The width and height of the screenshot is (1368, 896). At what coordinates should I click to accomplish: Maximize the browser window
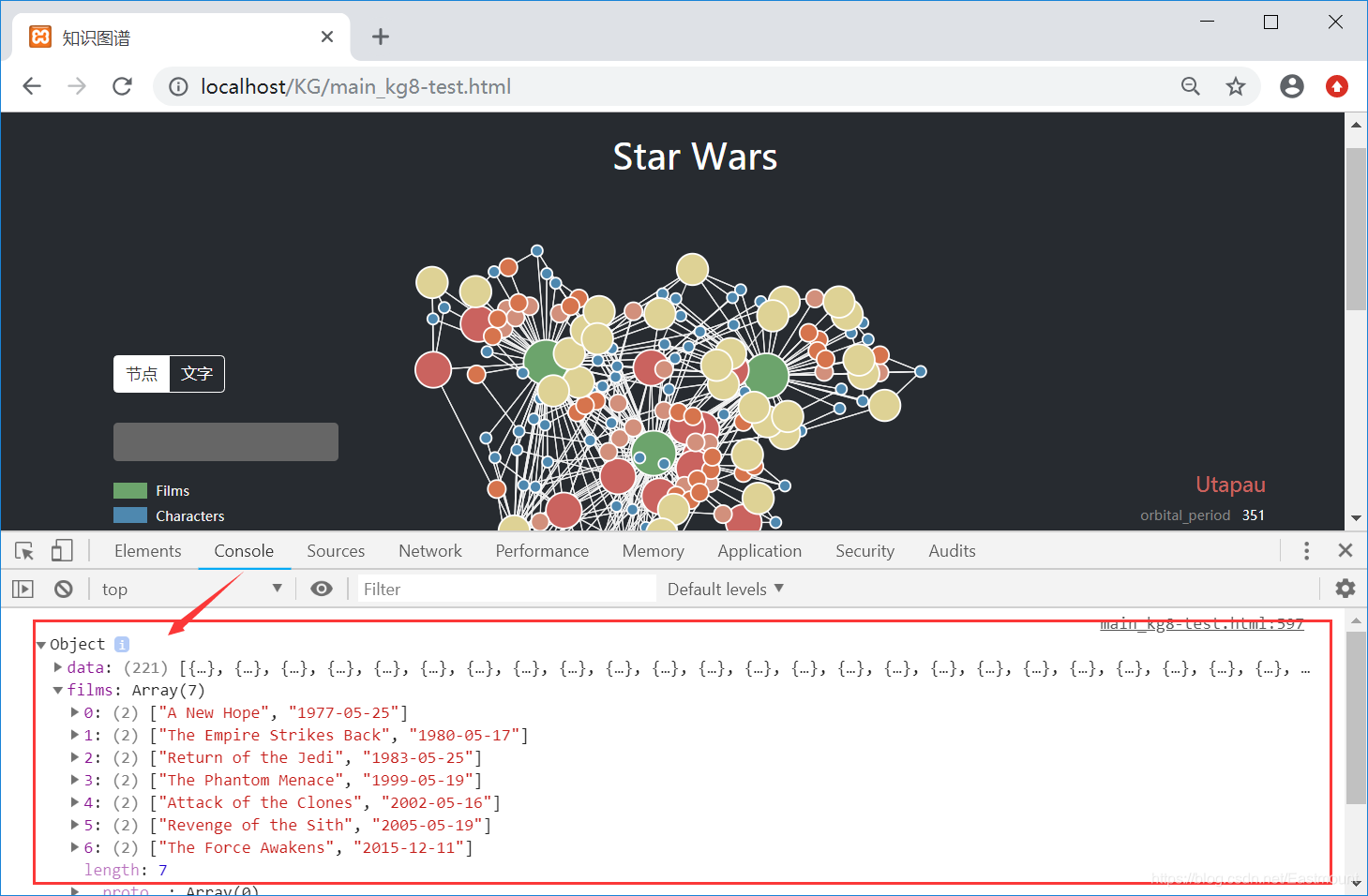(x=1270, y=22)
